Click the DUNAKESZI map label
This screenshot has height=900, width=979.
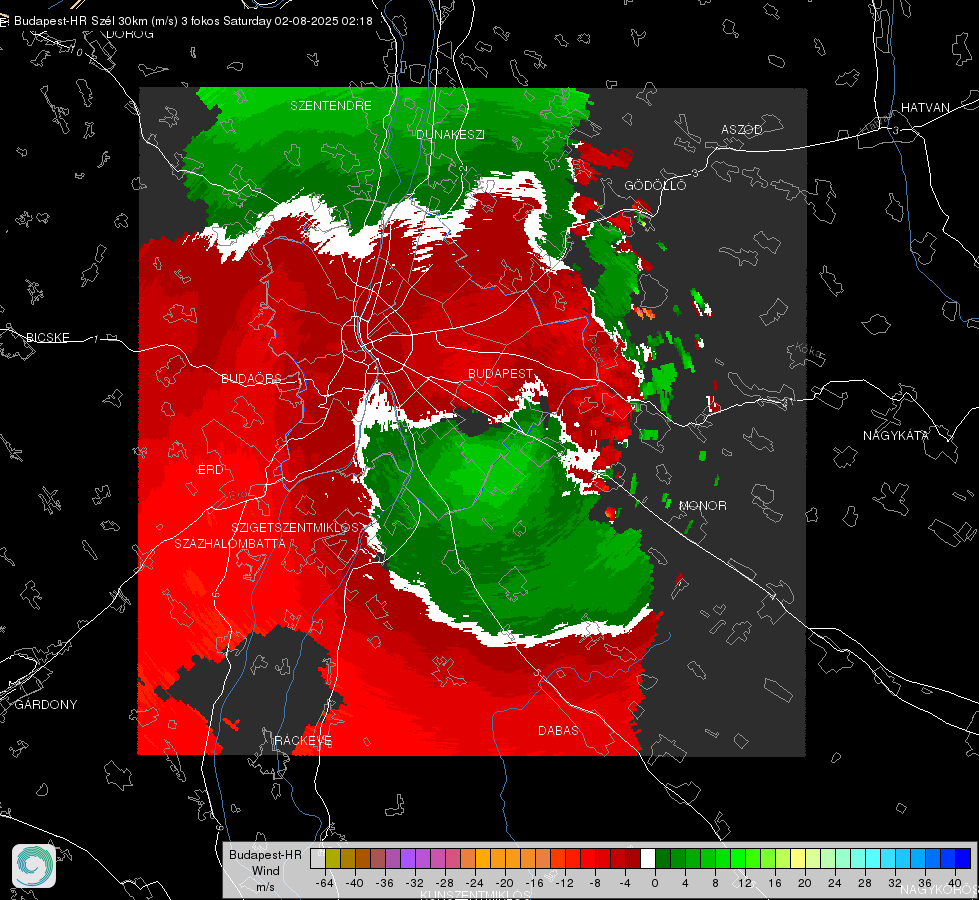point(450,134)
